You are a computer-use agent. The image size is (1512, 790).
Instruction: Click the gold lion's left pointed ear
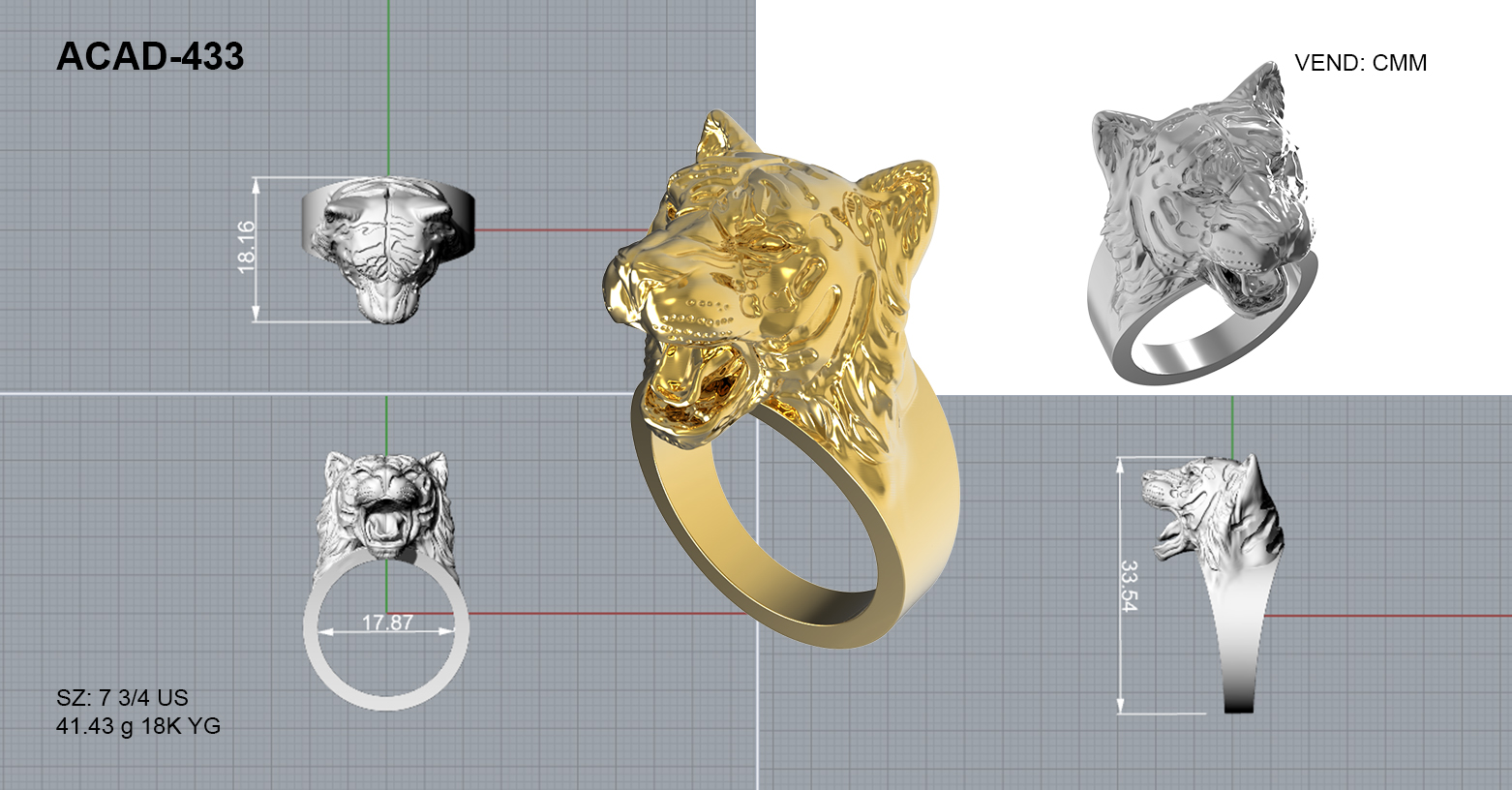[x=716, y=136]
